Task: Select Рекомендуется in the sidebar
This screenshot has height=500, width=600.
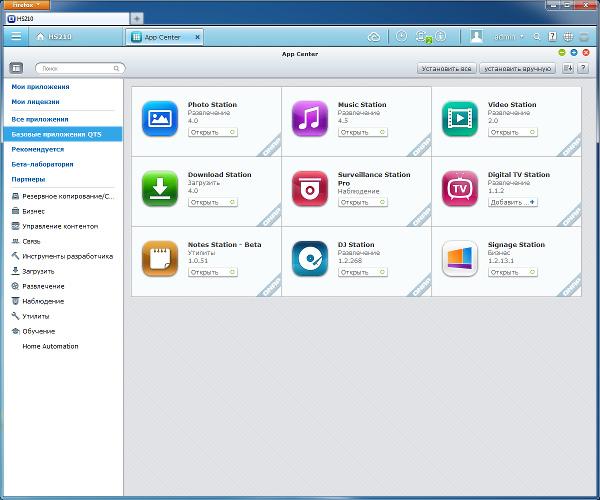Action: coord(38,149)
